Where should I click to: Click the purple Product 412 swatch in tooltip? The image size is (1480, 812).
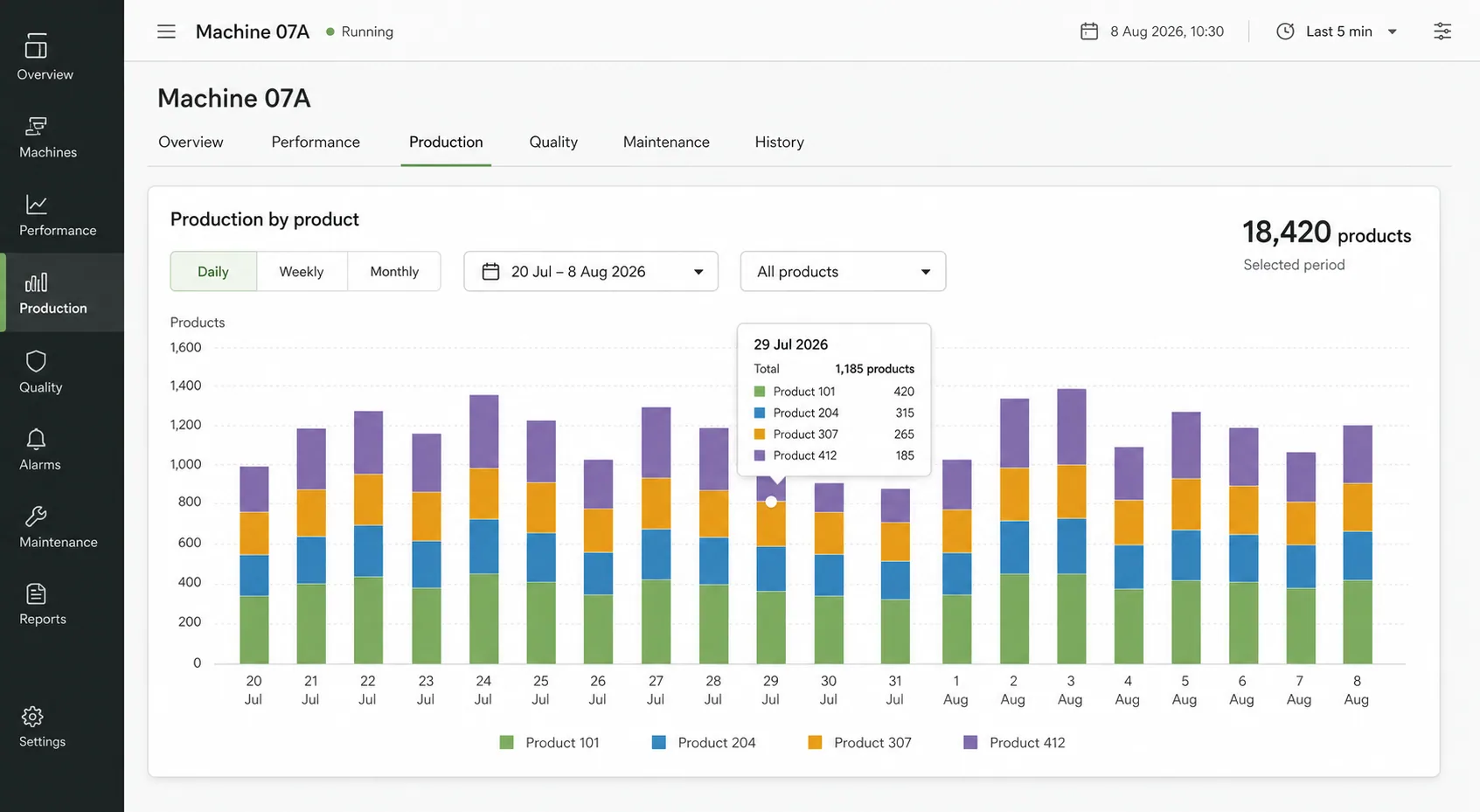click(x=760, y=455)
